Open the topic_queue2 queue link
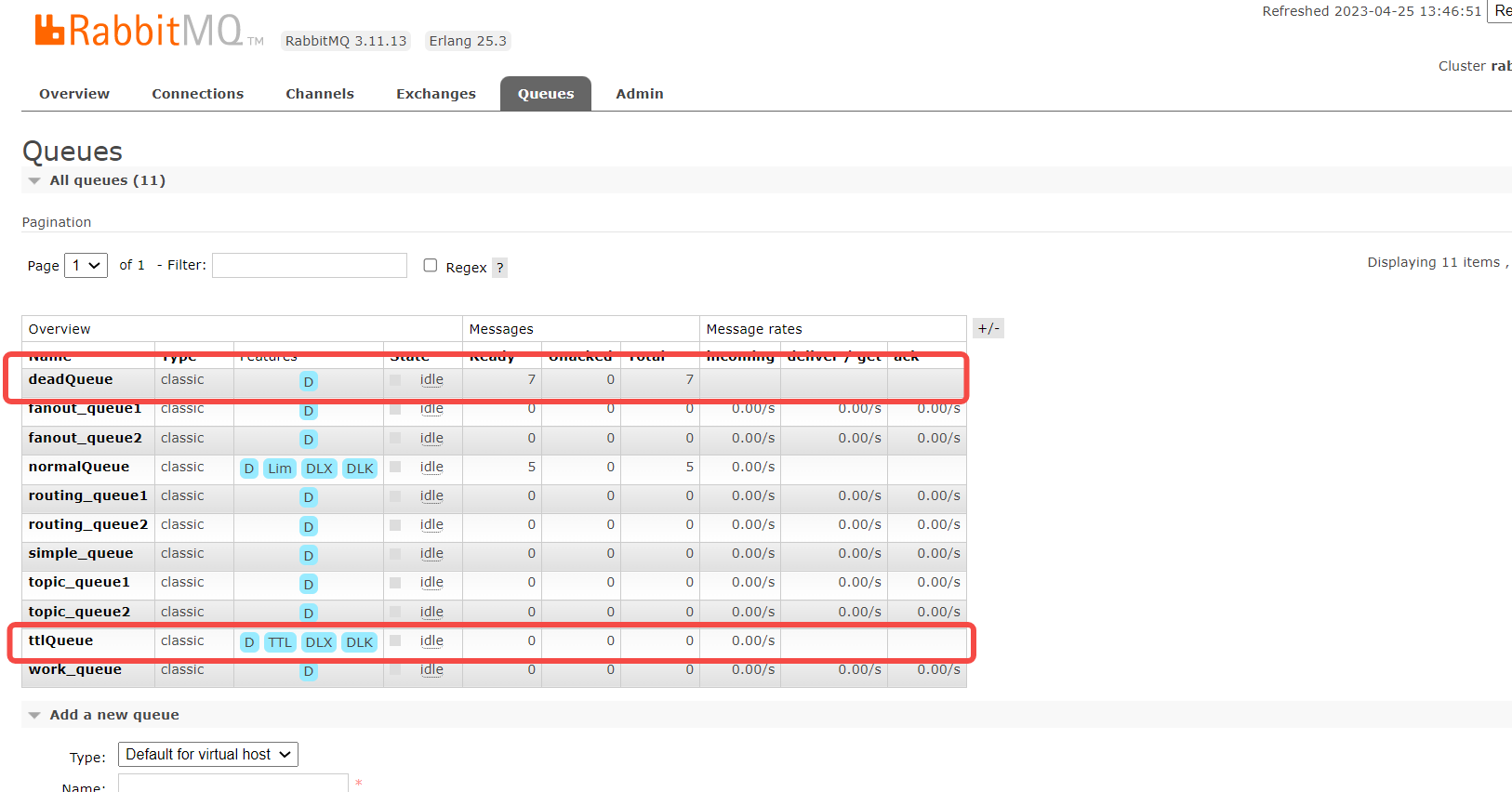The height and width of the screenshot is (792, 1512). point(79,612)
